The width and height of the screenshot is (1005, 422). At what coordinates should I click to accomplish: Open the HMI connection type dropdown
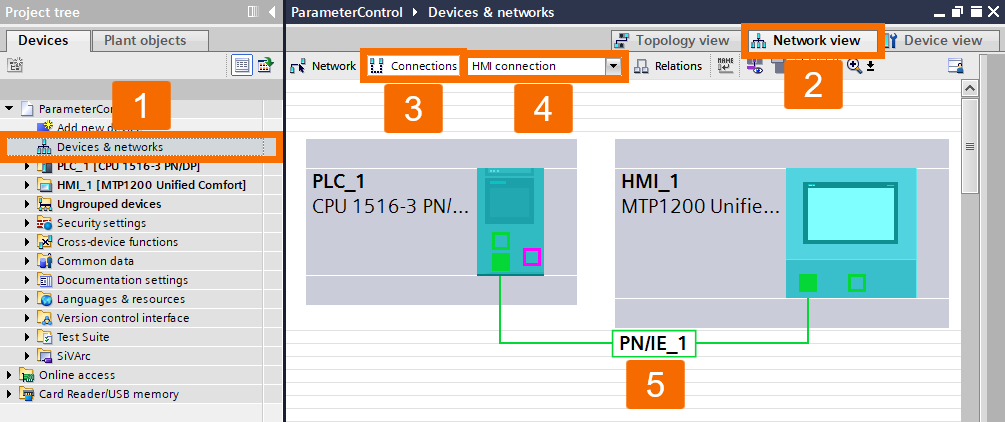(x=613, y=66)
